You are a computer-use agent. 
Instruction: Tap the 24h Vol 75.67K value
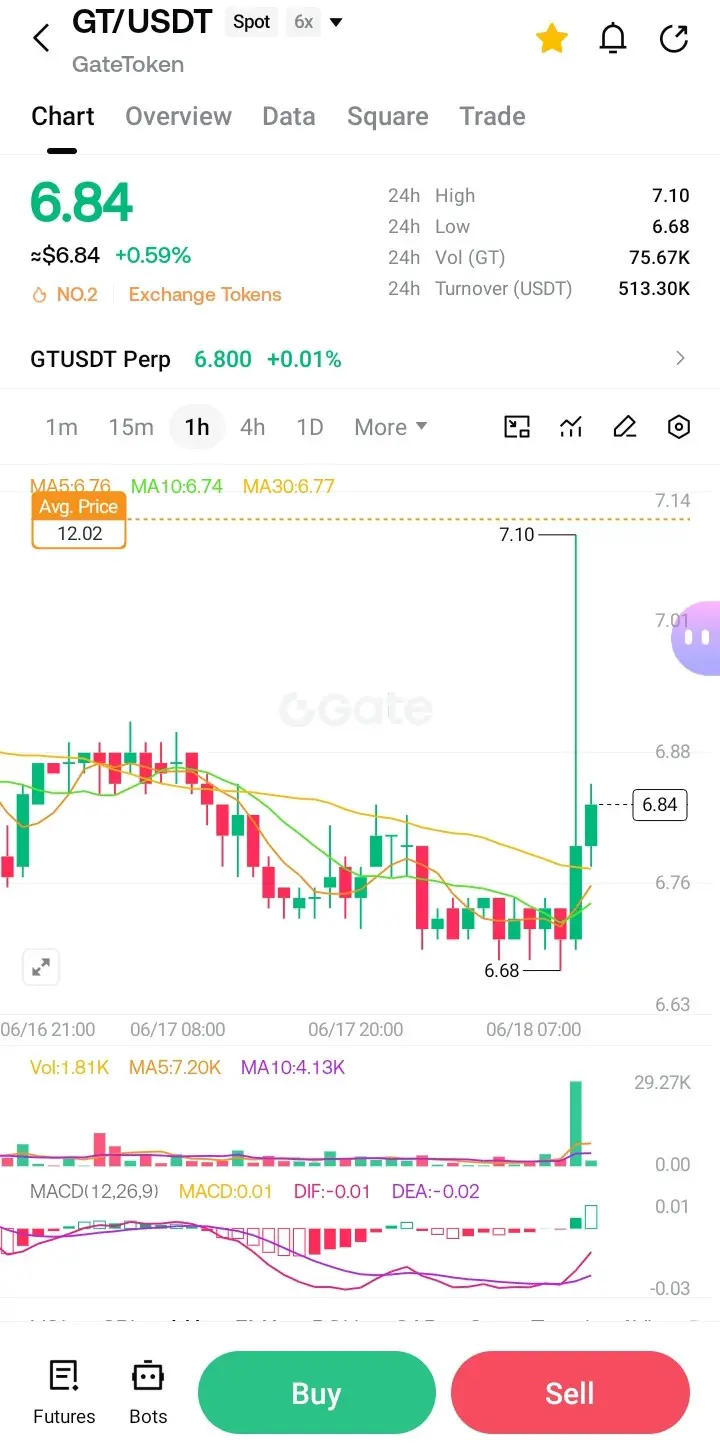(659, 258)
